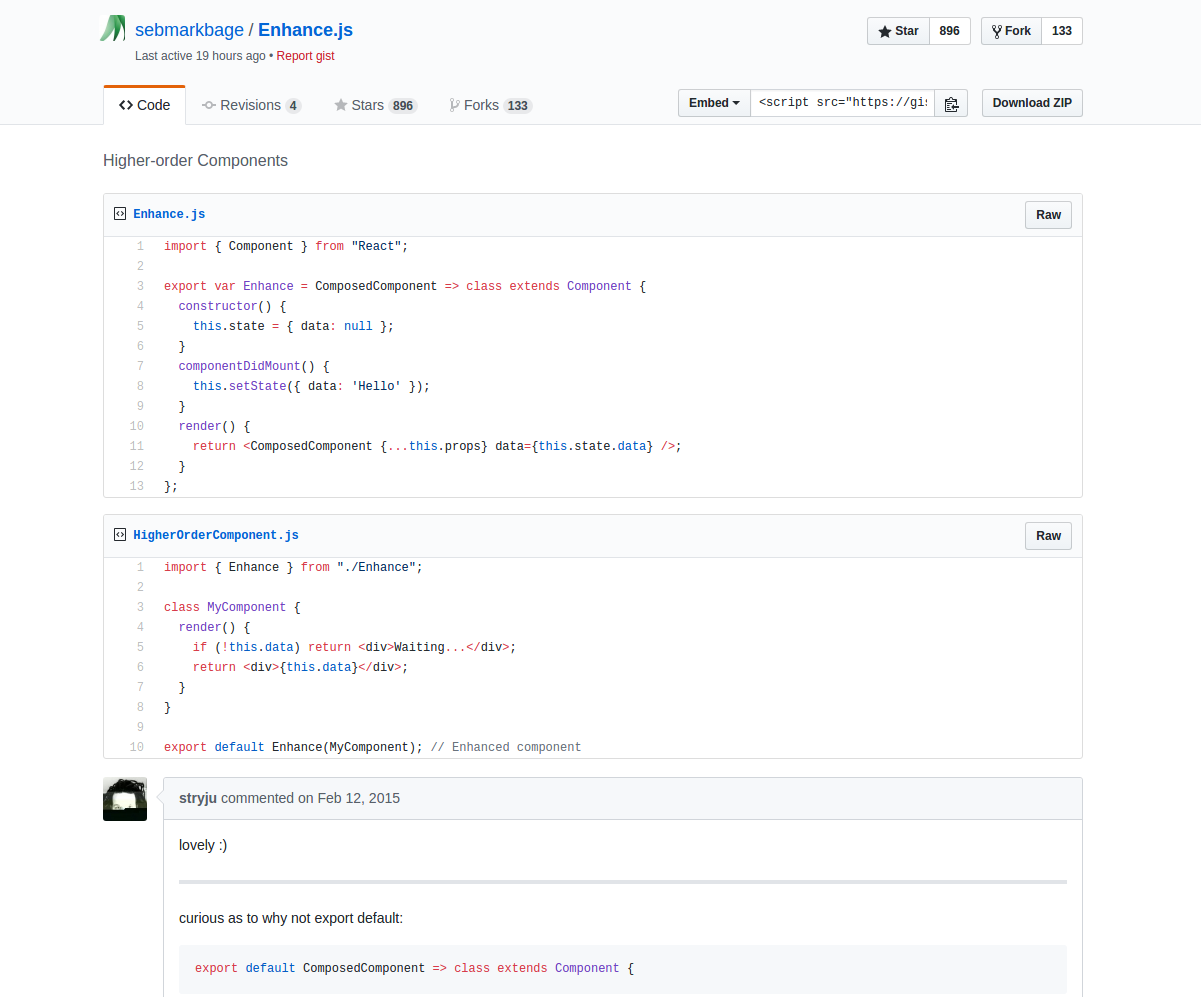
Task: Select the embed script text field
Action: [843, 103]
